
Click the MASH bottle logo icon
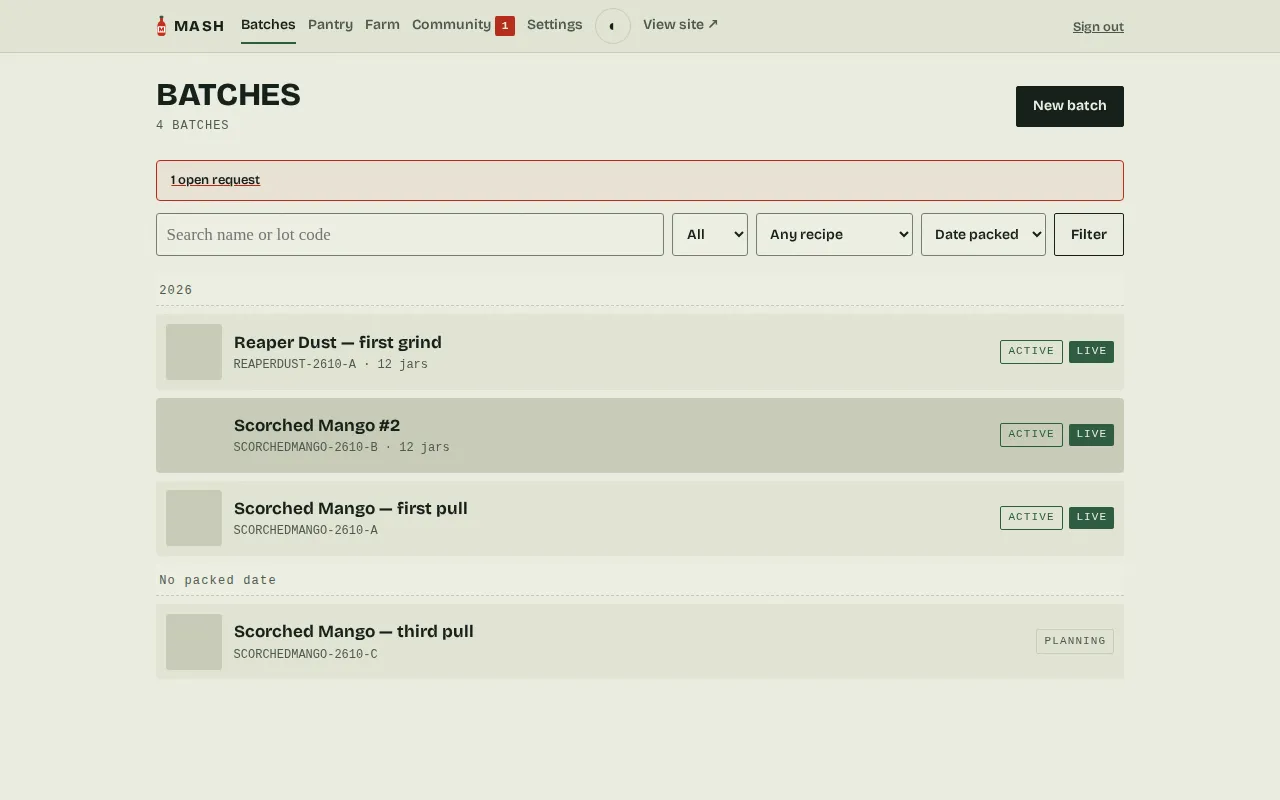tap(161, 26)
